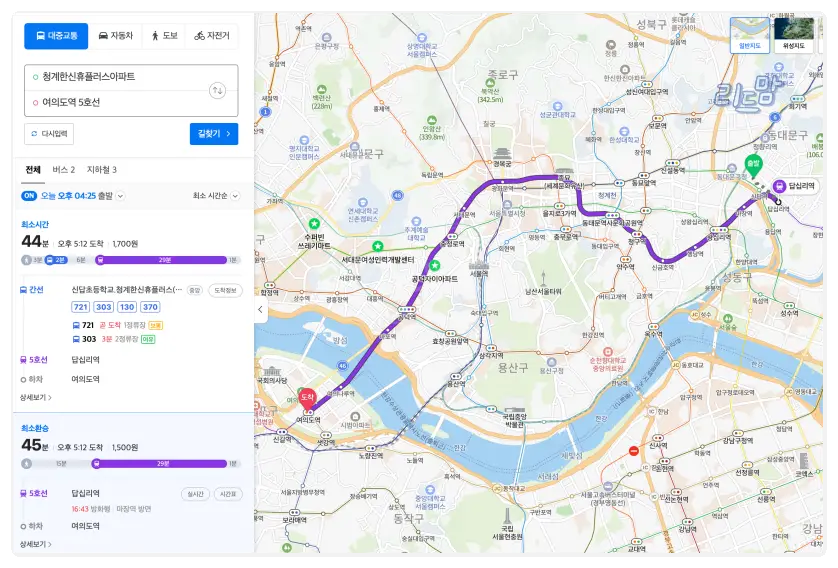
Task: Select the 자전거 bicycle tab
Action: [212, 36]
